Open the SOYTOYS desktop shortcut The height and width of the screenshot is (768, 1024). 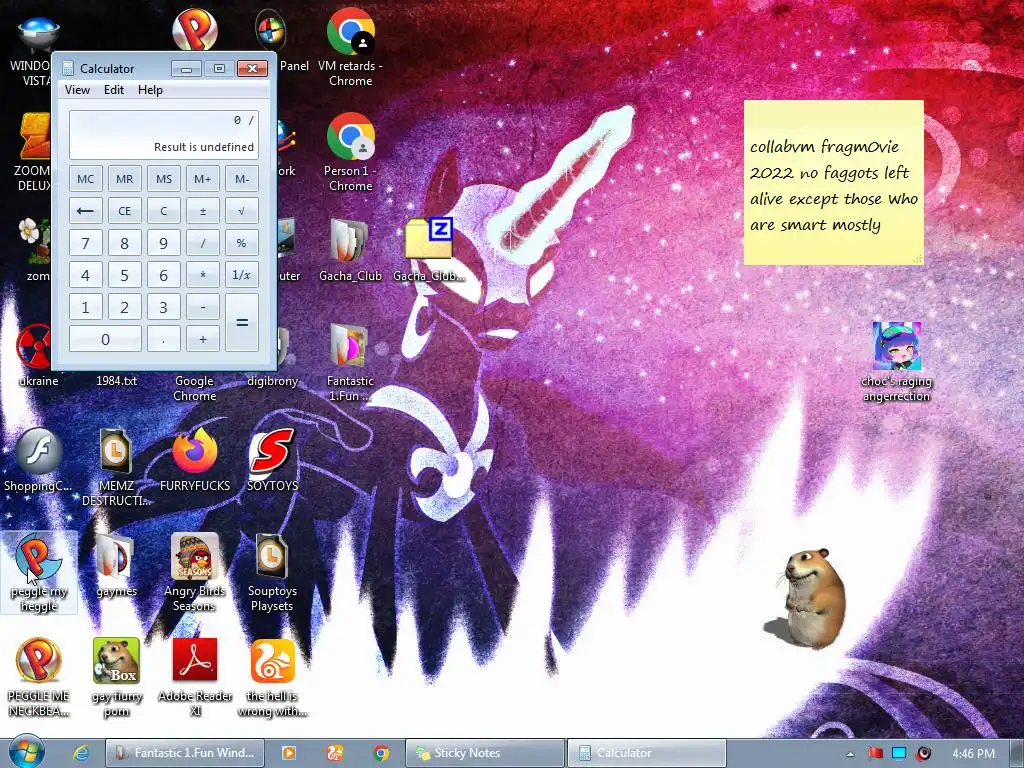click(x=272, y=460)
